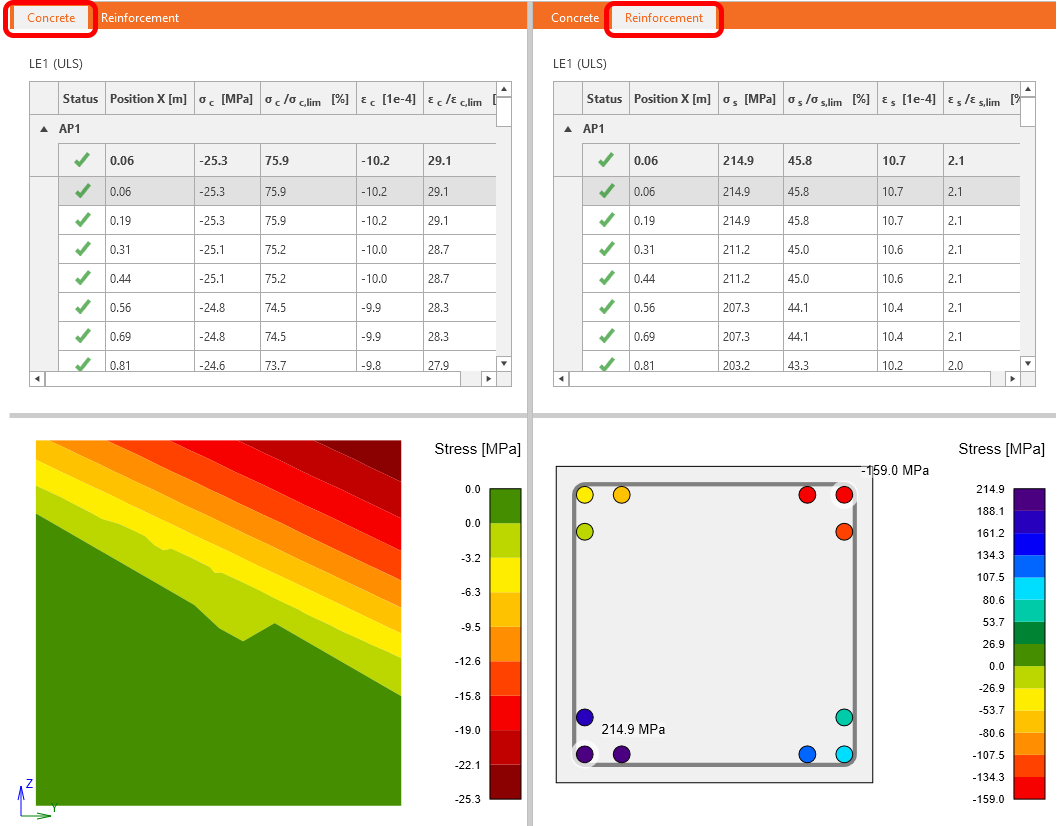Viewport: 1062px width, 826px height.
Task: Click the right arrow of the reinforcement table's horizontal scrollbar
Action: [1013, 379]
